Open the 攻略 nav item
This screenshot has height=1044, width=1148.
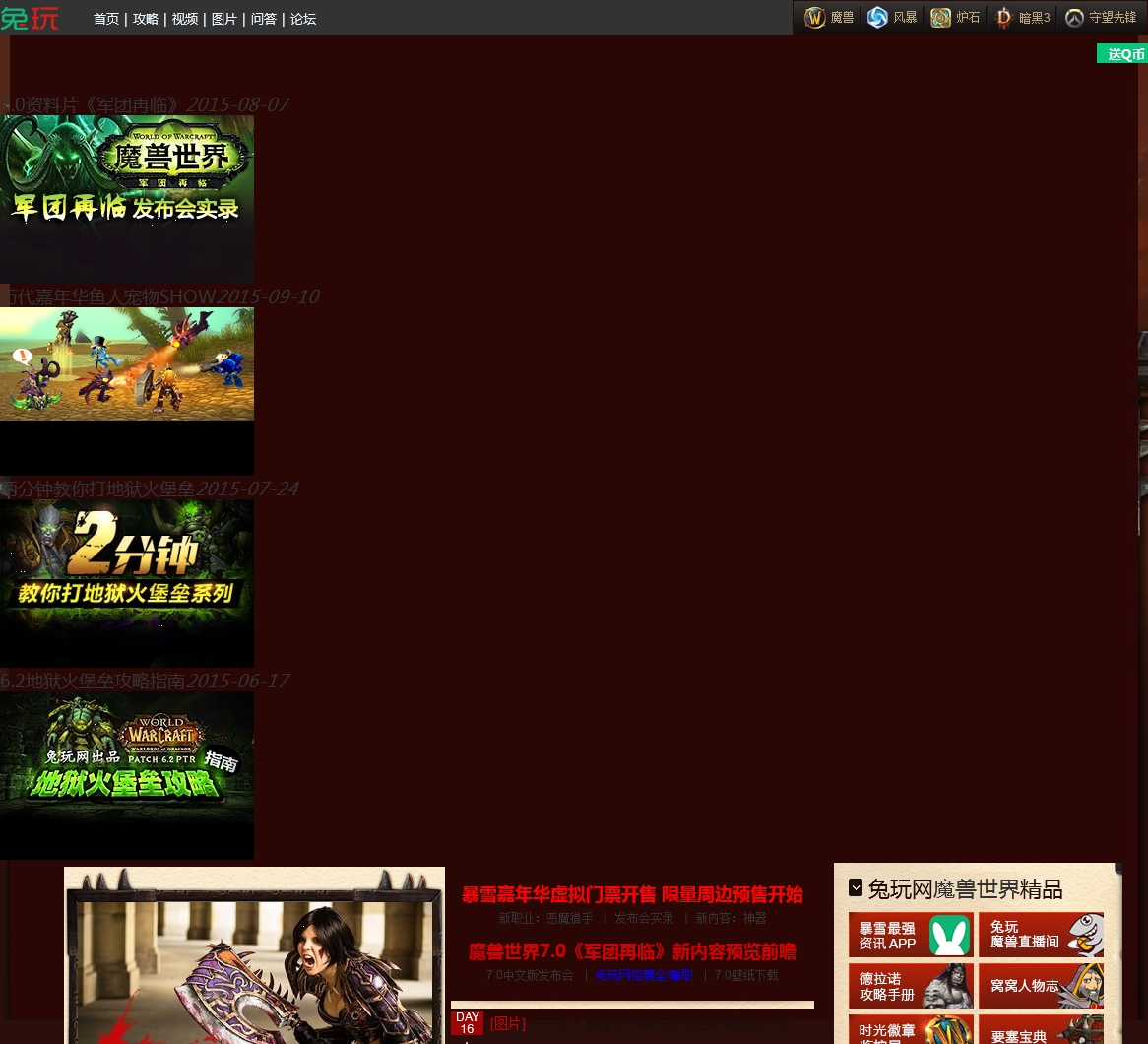[146, 19]
